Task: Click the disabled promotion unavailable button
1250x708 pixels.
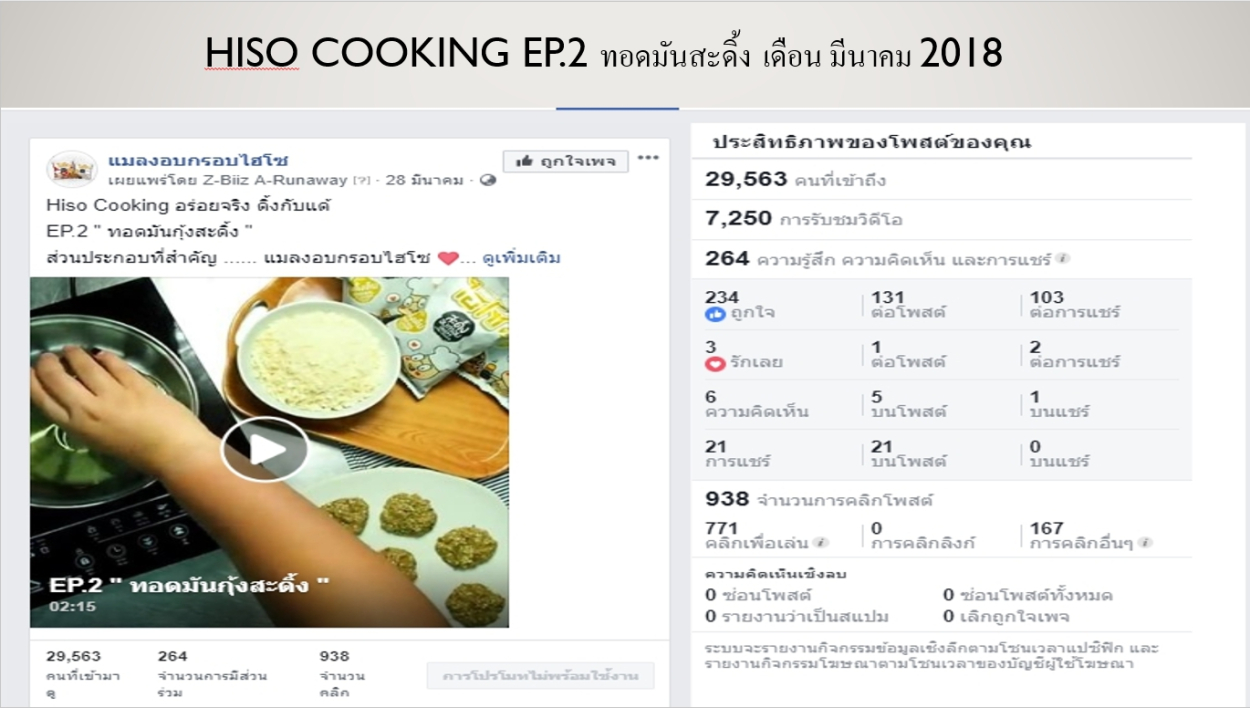Action: [x=540, y=676]
